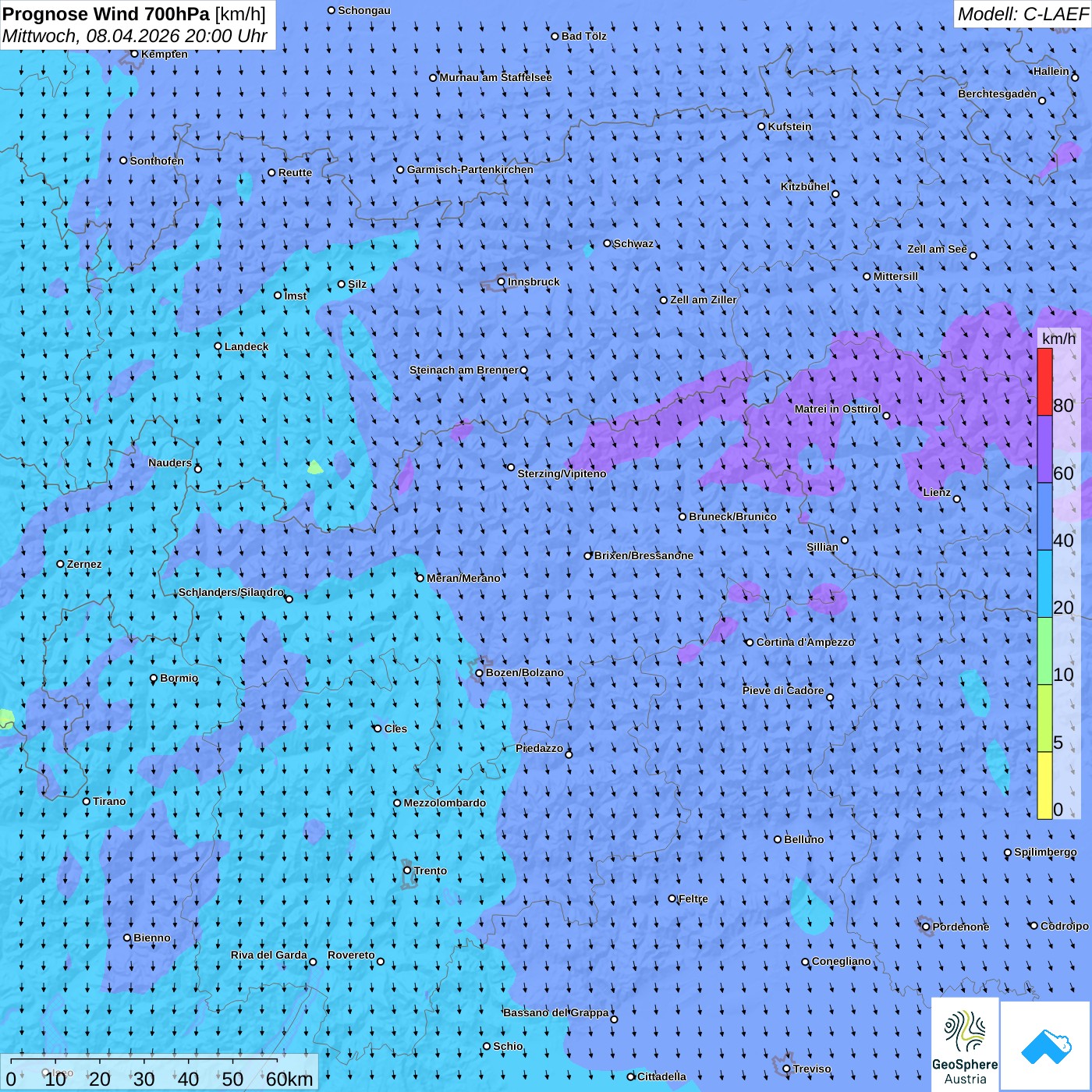Click the Lienz city marker
Screen dimensions: 1092x1092
957,499
